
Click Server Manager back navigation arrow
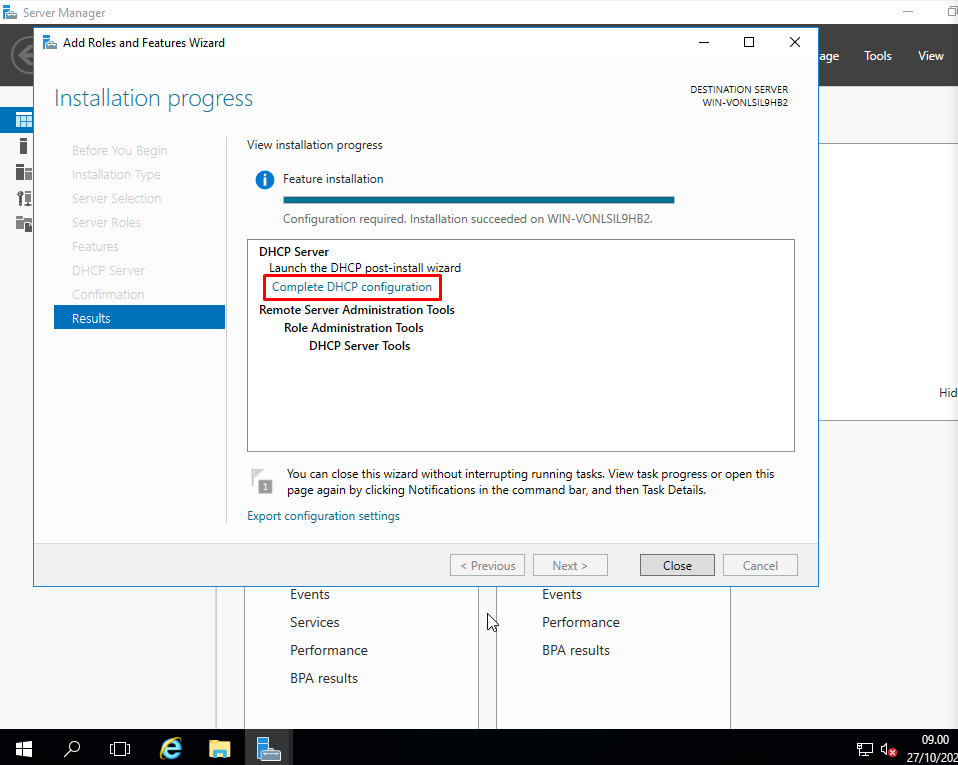click(x=24, y=56)
